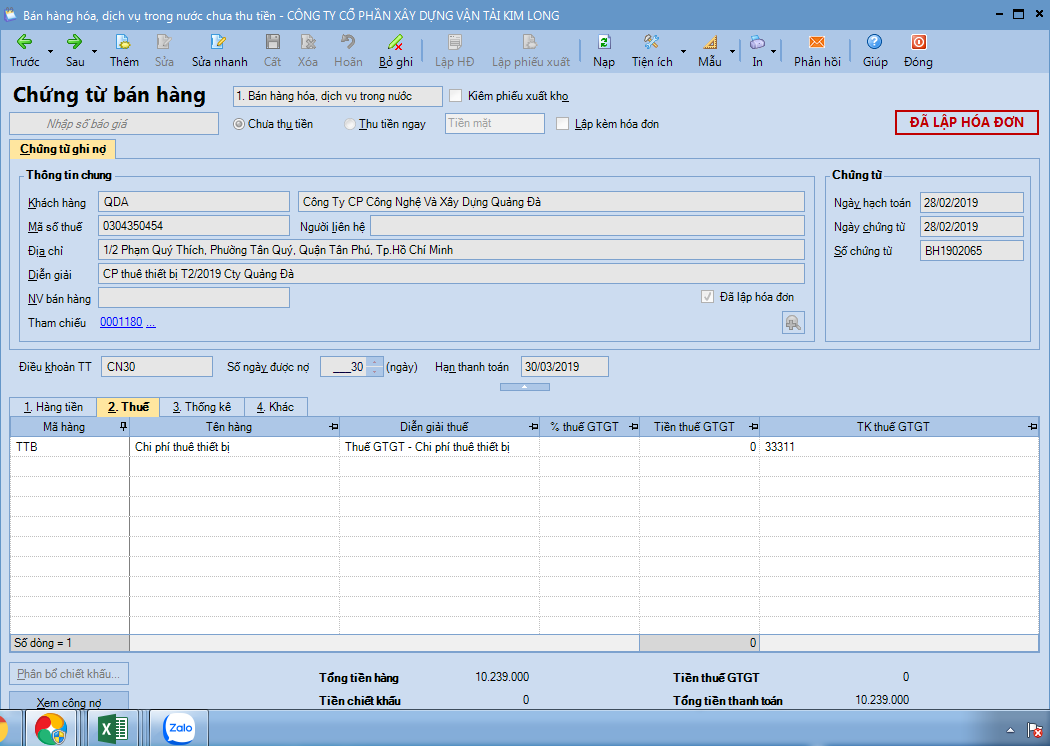Viewport: 1050px width, 746px height.
Task: Open Zalo from the taskbar
Action: click(180, 729)
